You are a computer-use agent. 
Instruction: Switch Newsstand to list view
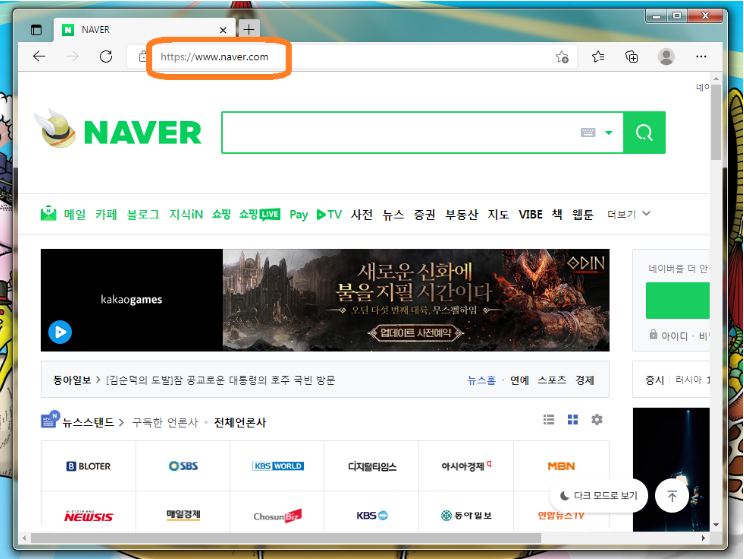[549, 419]
